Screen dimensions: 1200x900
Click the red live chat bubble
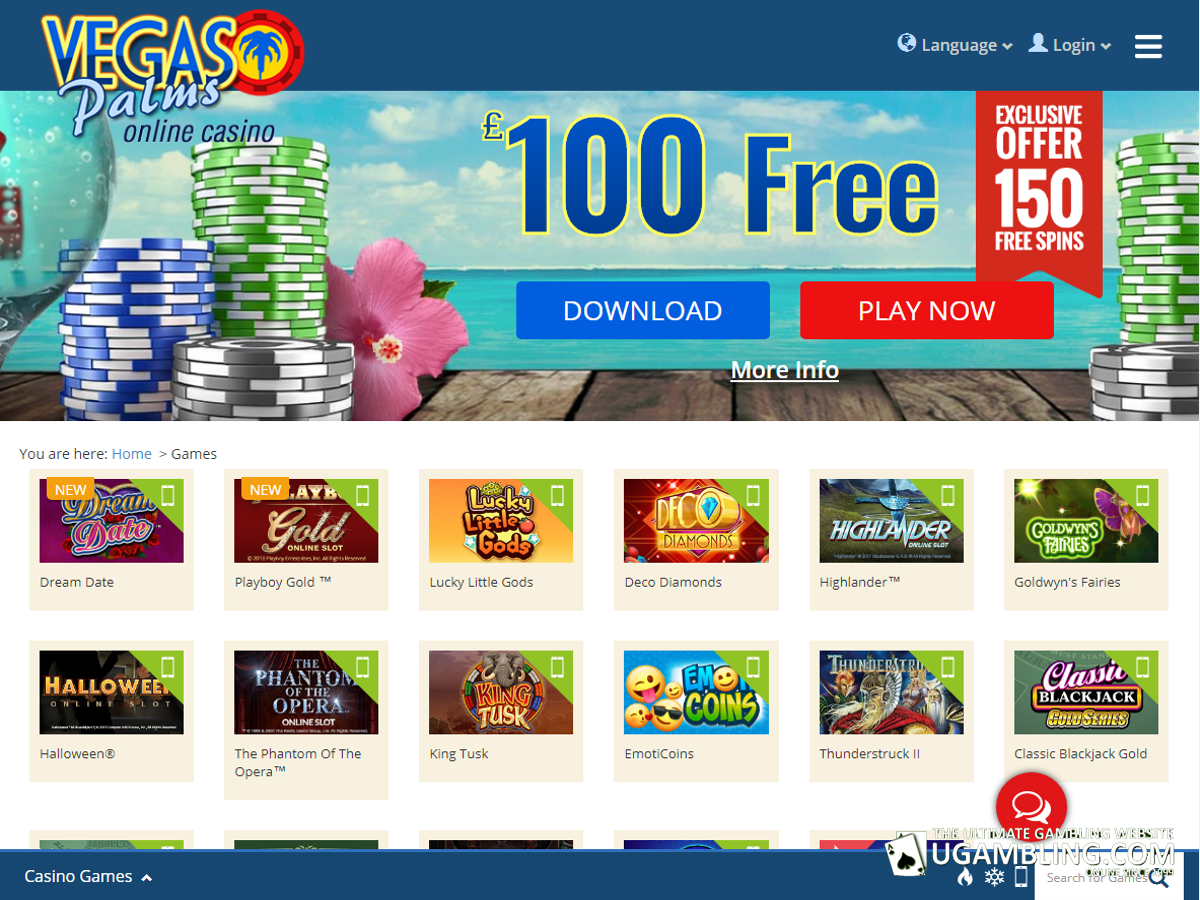point(1031,806)
